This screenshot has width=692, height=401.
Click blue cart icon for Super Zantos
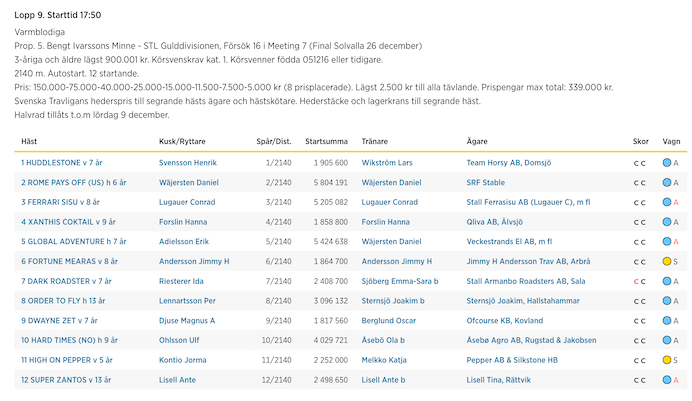pos(666,380)
